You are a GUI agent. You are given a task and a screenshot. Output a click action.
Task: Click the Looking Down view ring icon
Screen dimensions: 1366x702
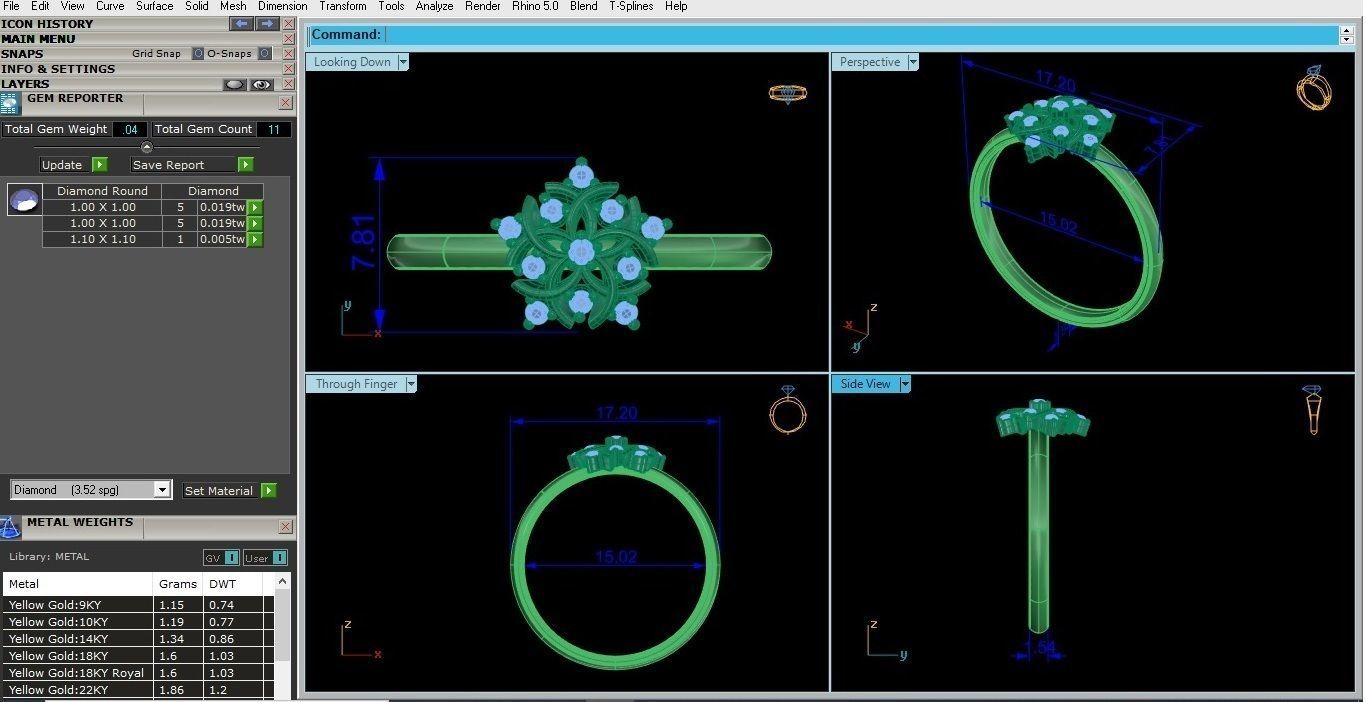[x=788, y=93]
